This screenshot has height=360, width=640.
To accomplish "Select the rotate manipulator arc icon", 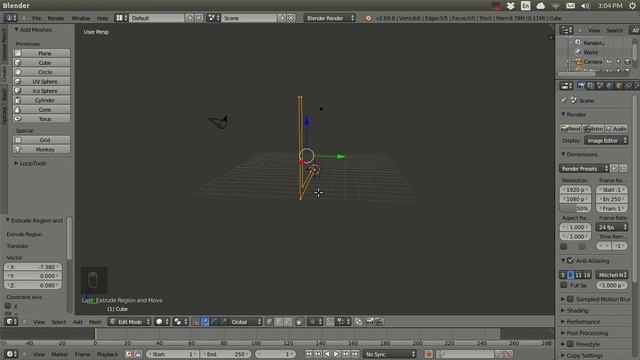I will click(x=214, y=322).
